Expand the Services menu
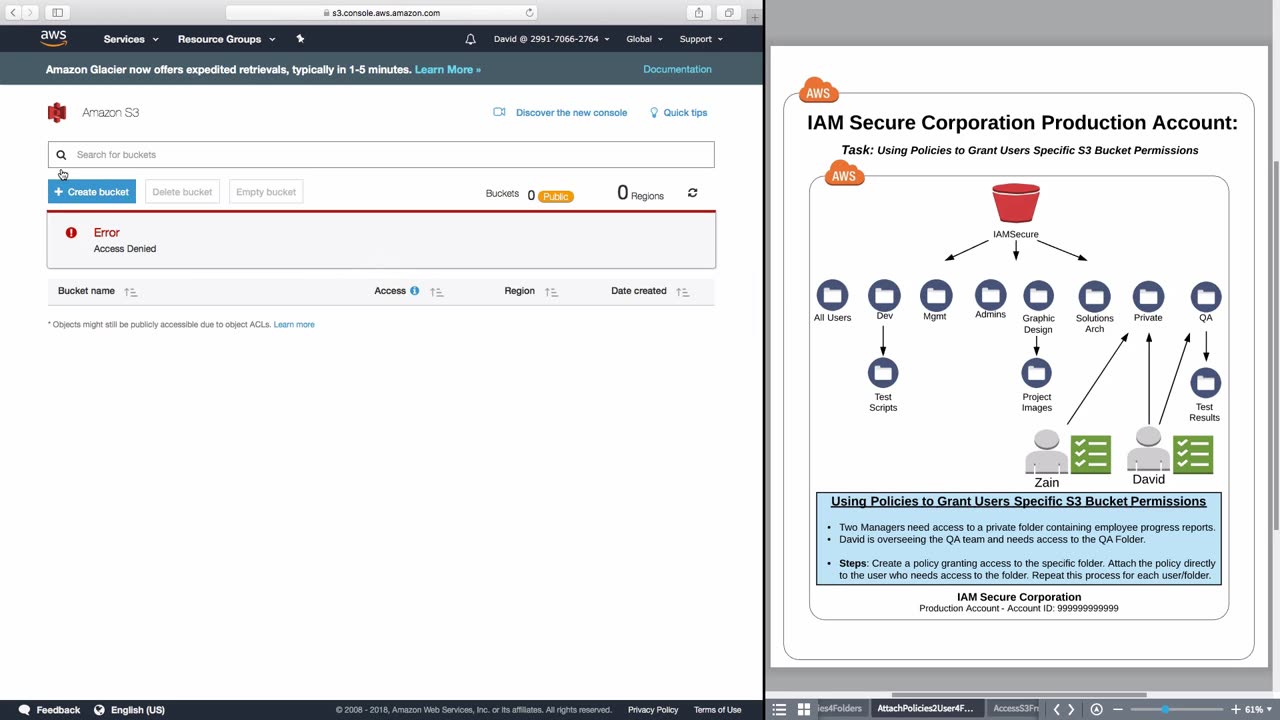Viewport: 1280px width, 720px height. [x=131, y=39]
